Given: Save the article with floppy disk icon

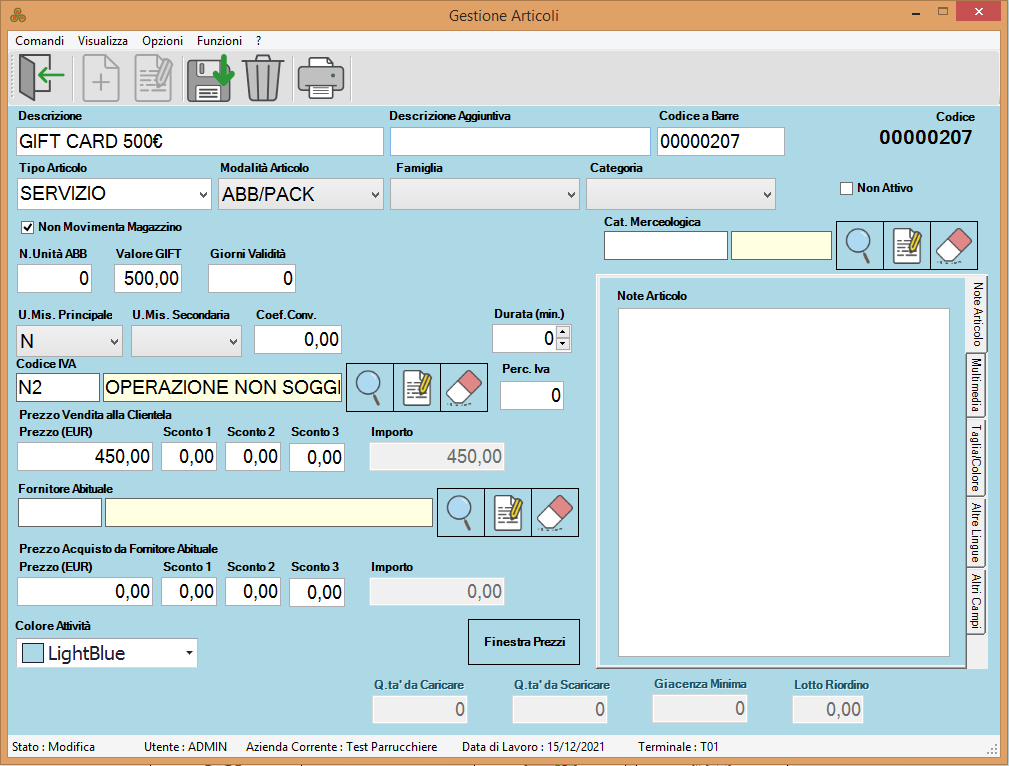Looking at the screenshot, I should click(209, 78).
